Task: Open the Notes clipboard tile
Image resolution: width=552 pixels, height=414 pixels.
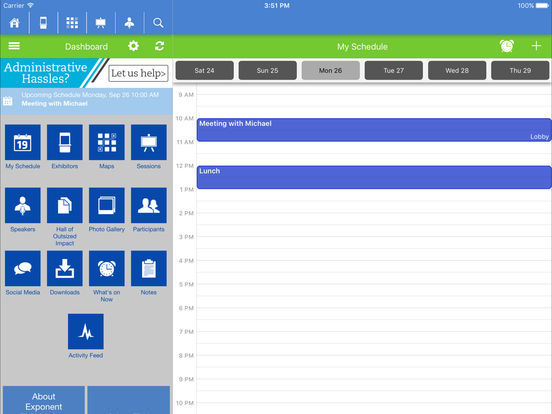Action: coord(149,269)
